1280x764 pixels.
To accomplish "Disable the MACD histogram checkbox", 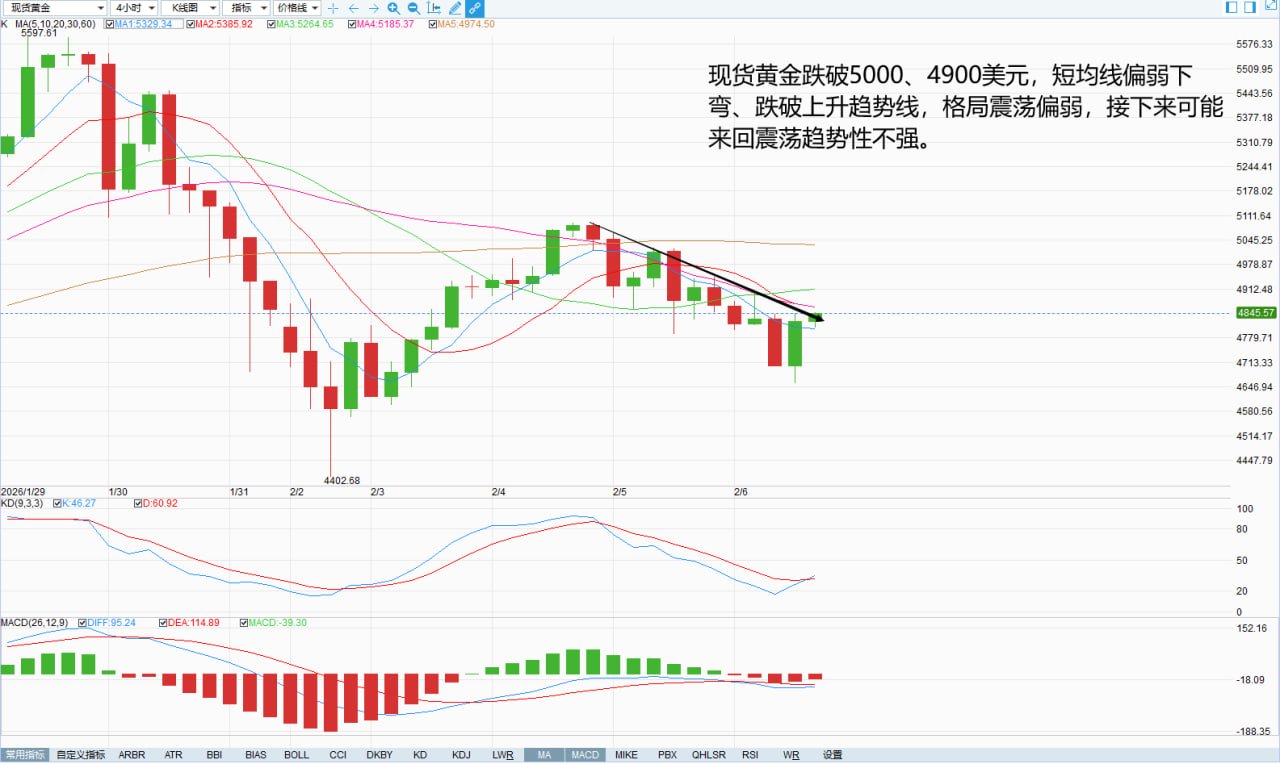I will [x=246, y=622].
